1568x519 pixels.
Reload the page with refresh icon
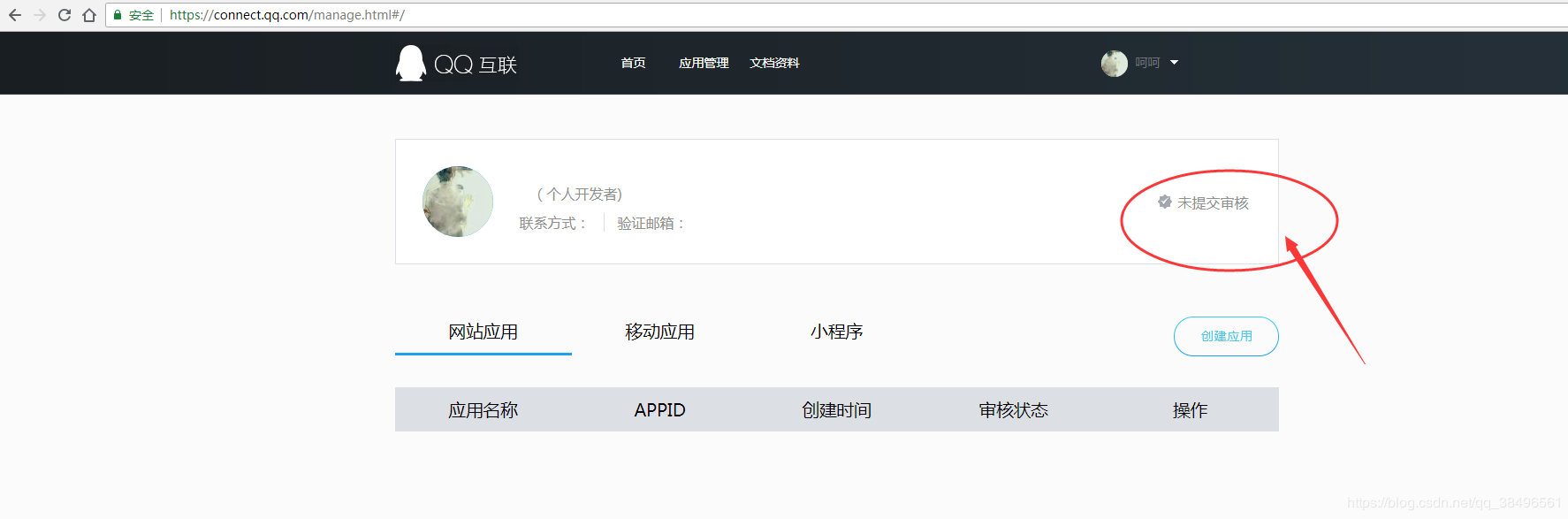(65, 15)
